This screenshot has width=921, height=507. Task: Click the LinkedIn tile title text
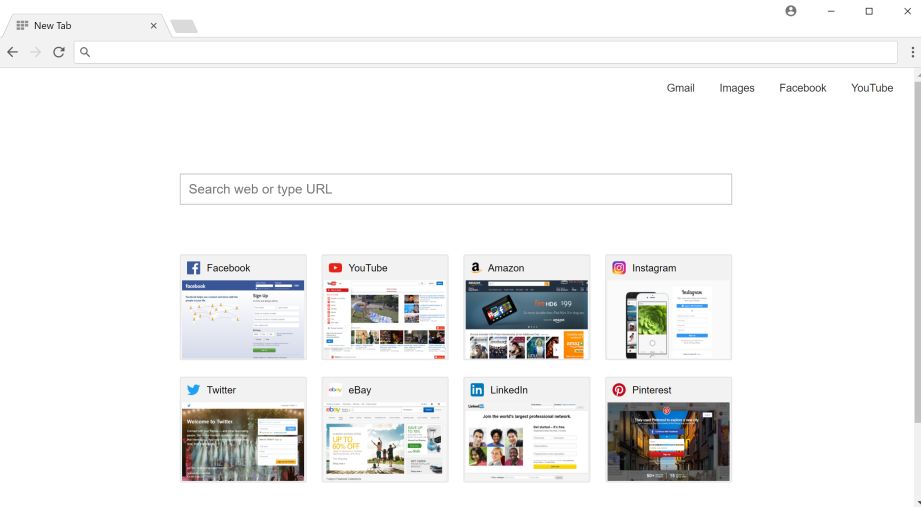[x=509, y=390]
